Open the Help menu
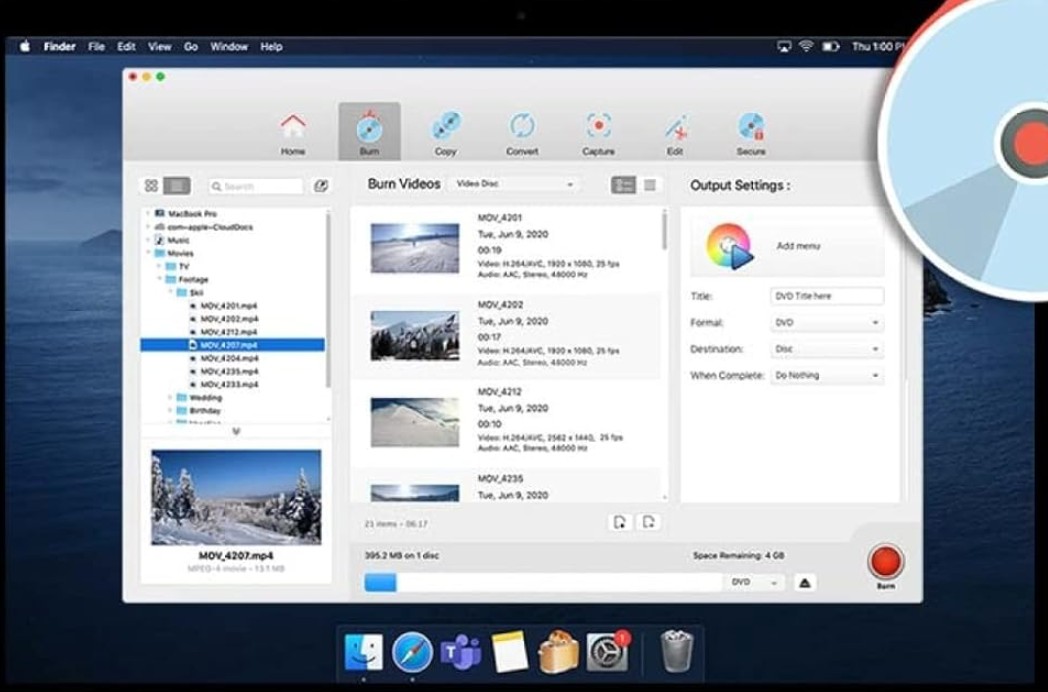 click(271, 46)
